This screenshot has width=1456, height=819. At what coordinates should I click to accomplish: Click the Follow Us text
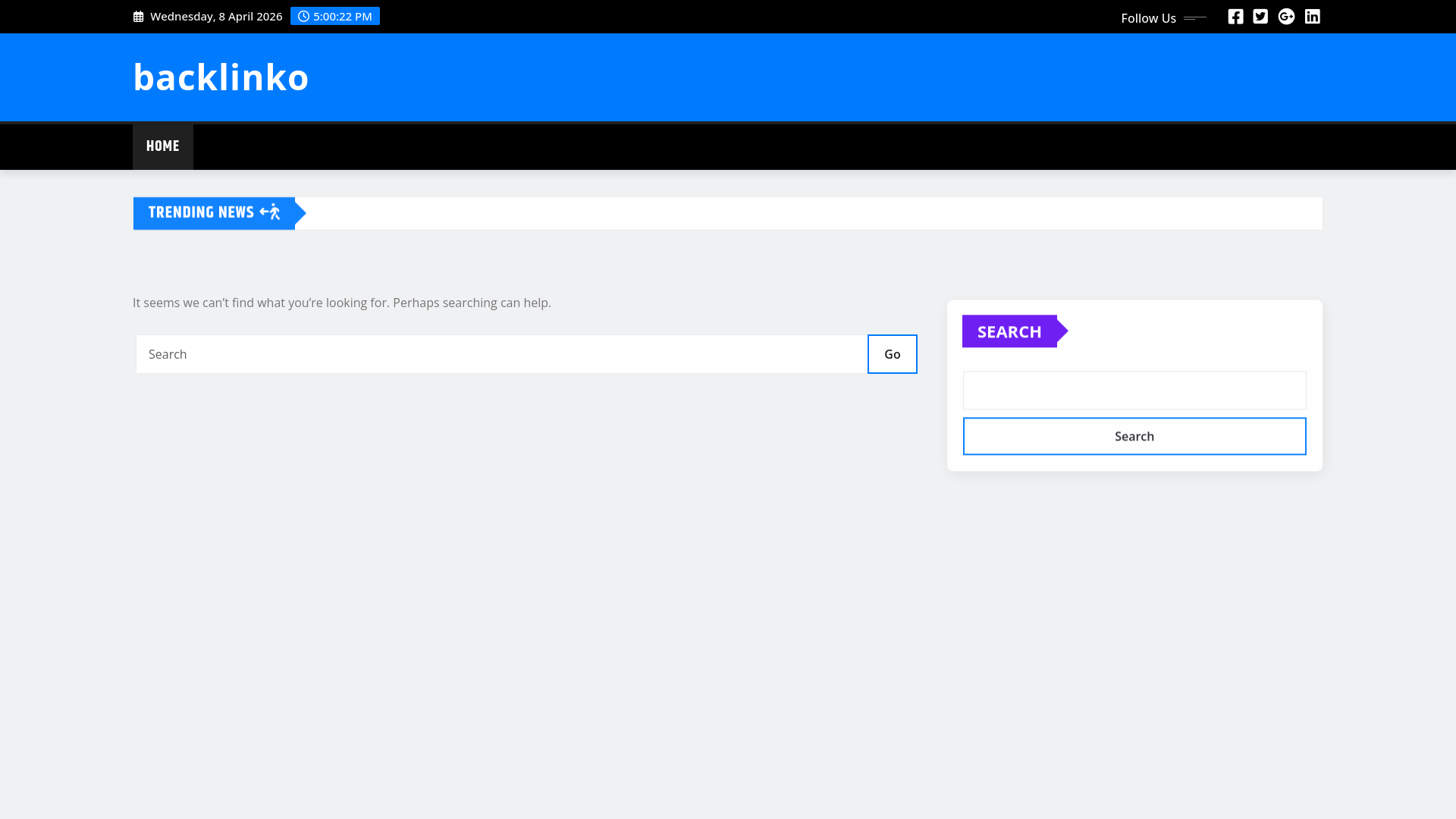pos(1148,18)
